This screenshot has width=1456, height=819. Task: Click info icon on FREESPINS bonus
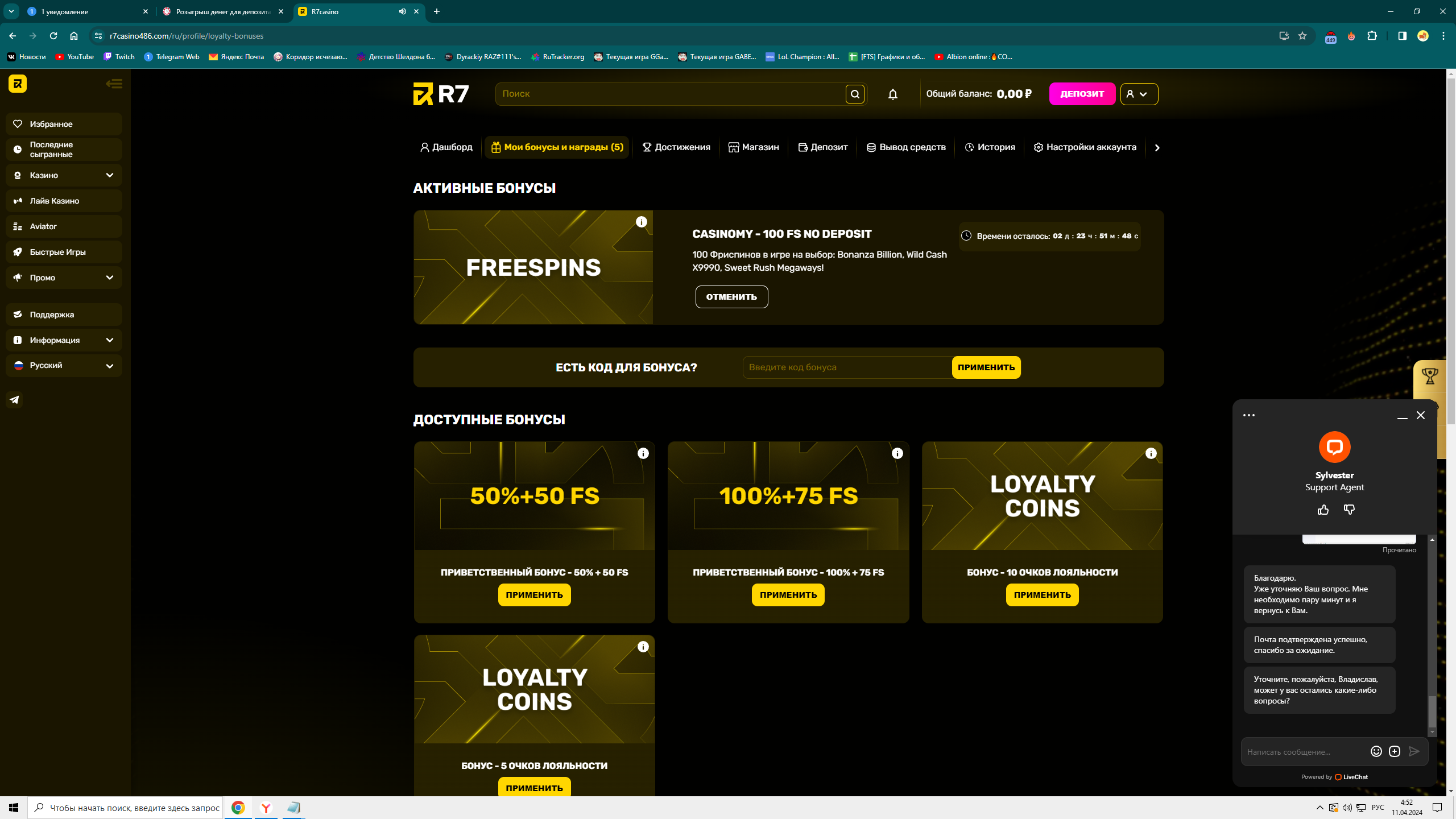642,222
